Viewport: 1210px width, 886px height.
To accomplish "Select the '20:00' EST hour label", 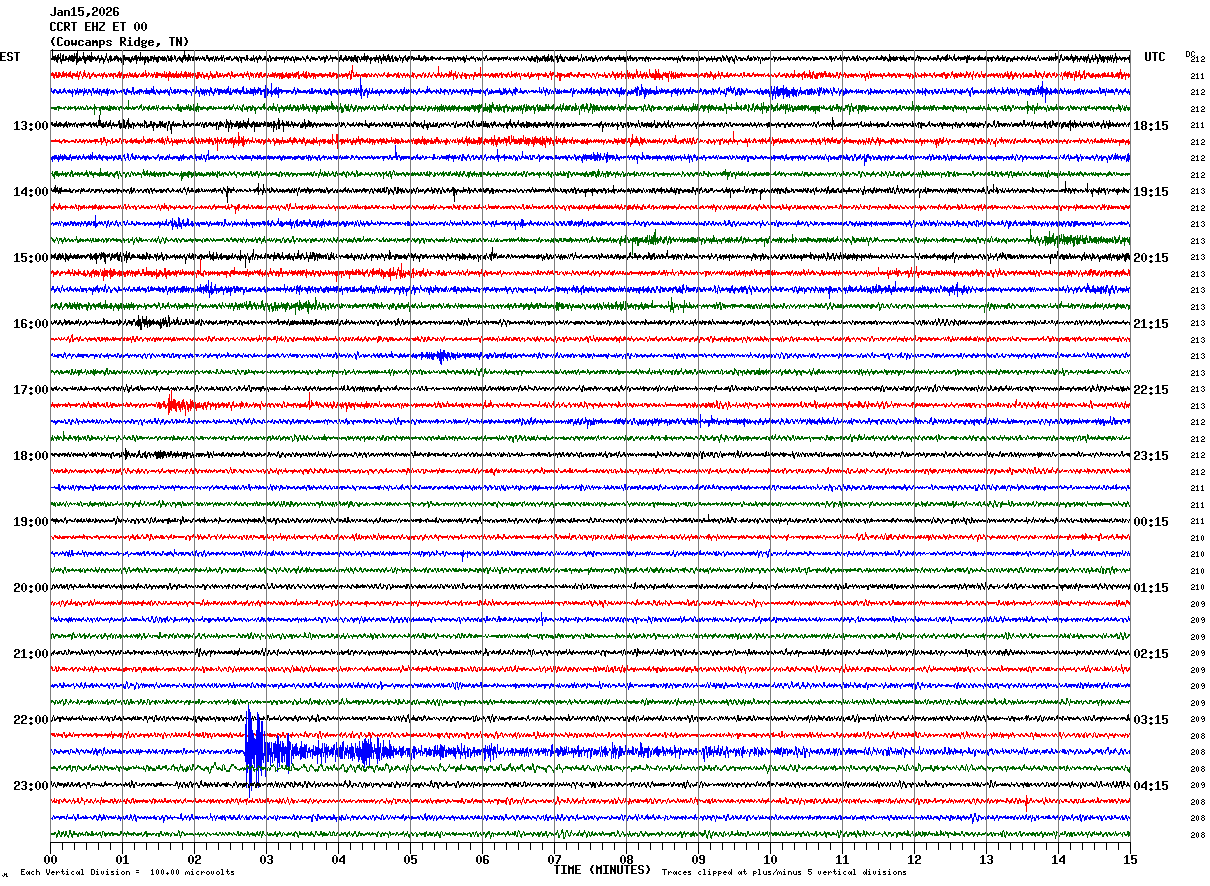I will coord(31,588).
